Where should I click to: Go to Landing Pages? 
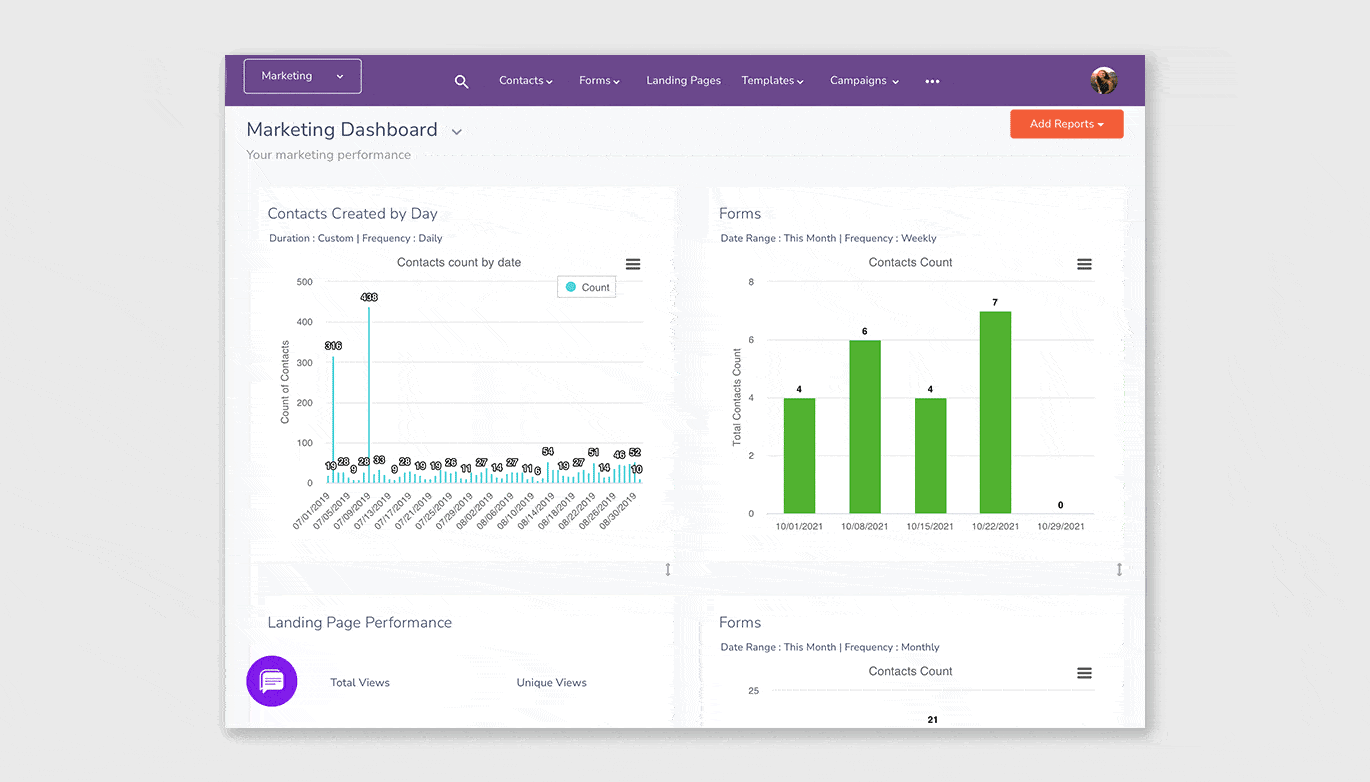click(683, 81)
